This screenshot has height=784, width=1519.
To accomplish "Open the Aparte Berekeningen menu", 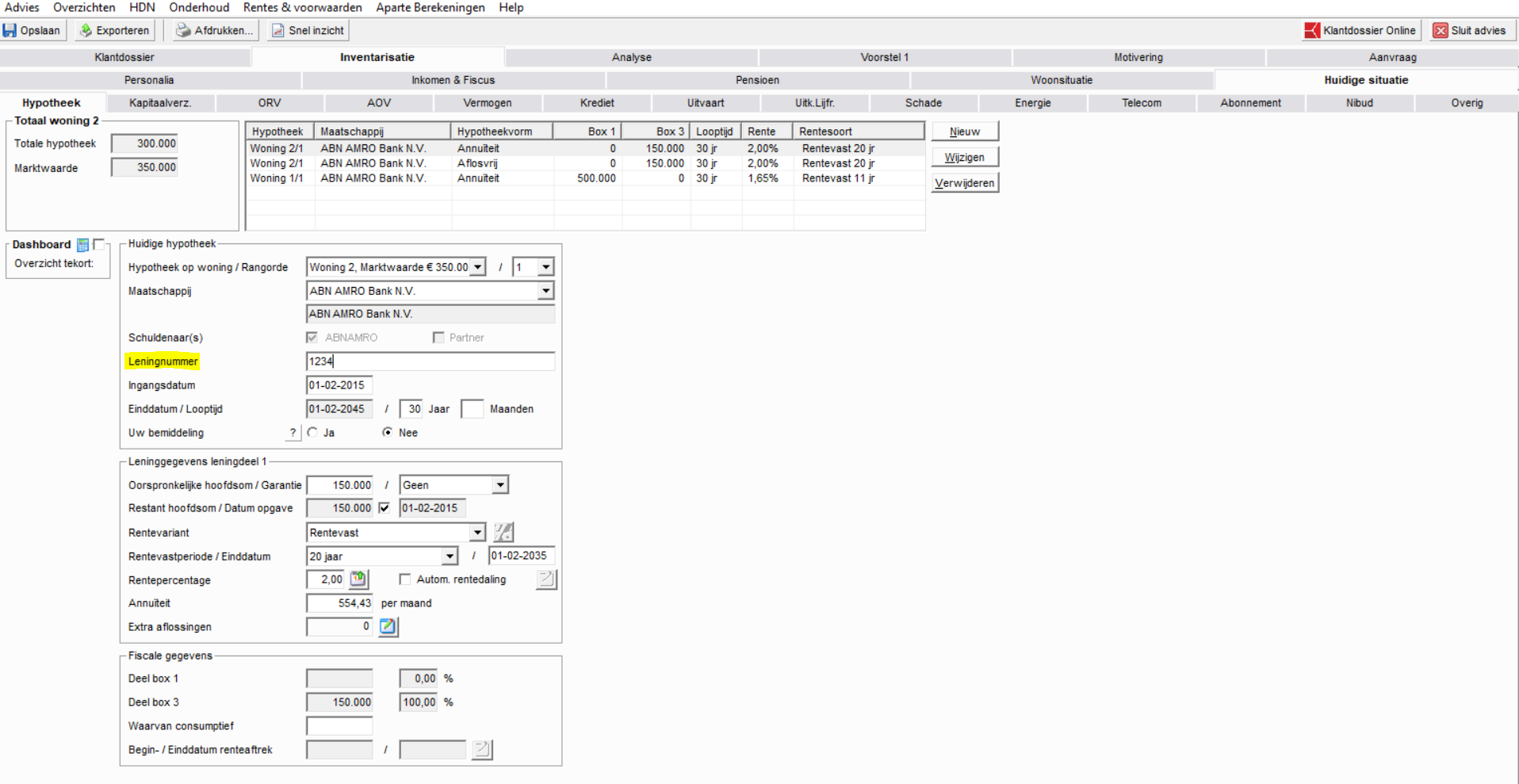I will point(430,7).
